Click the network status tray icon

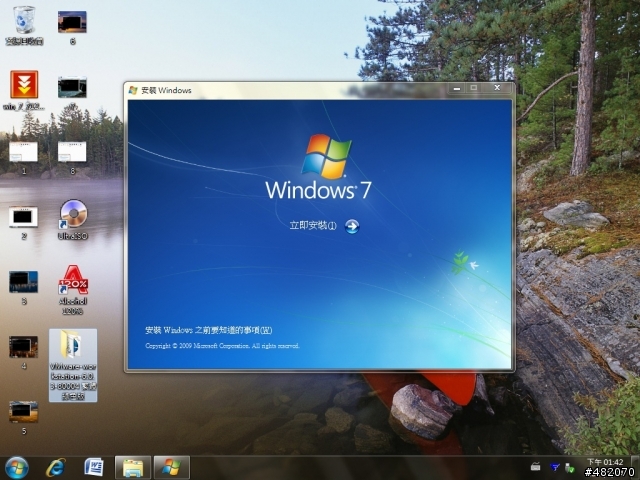tap(569, 467)
